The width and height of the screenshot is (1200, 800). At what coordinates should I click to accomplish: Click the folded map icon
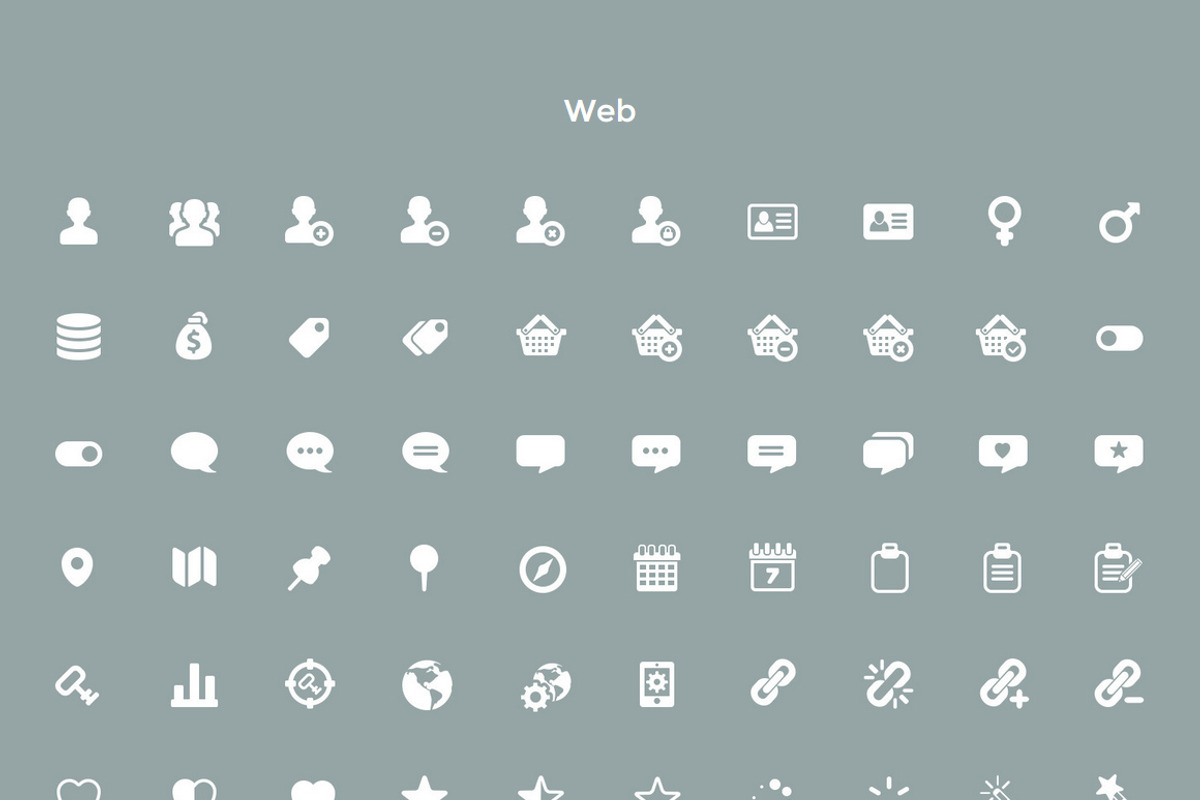[194, 568]
